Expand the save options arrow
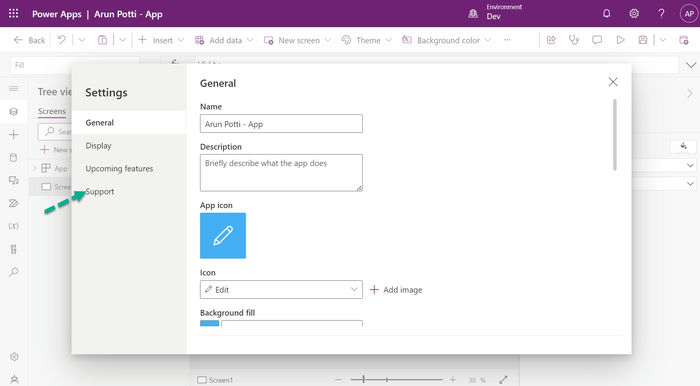700x386 pixels. (662, 40)
